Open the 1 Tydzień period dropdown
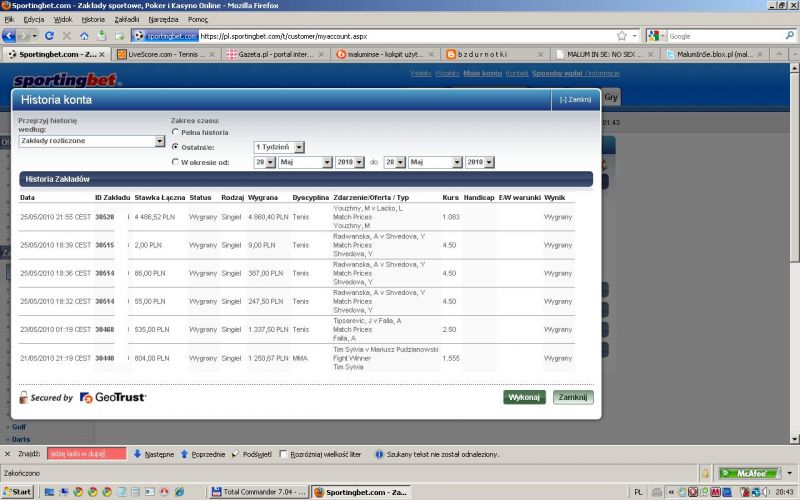 (279, 147)
